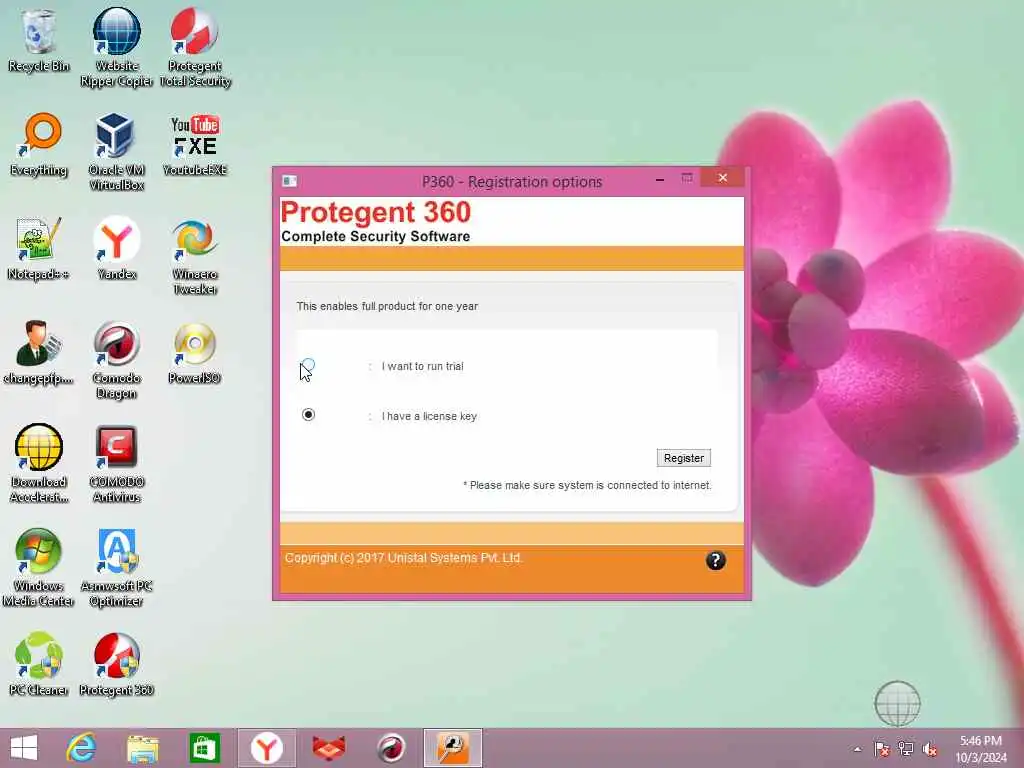Open the taskbar clock showing 5:46 PM
The image size is (1024, 768).
[981, 749]
